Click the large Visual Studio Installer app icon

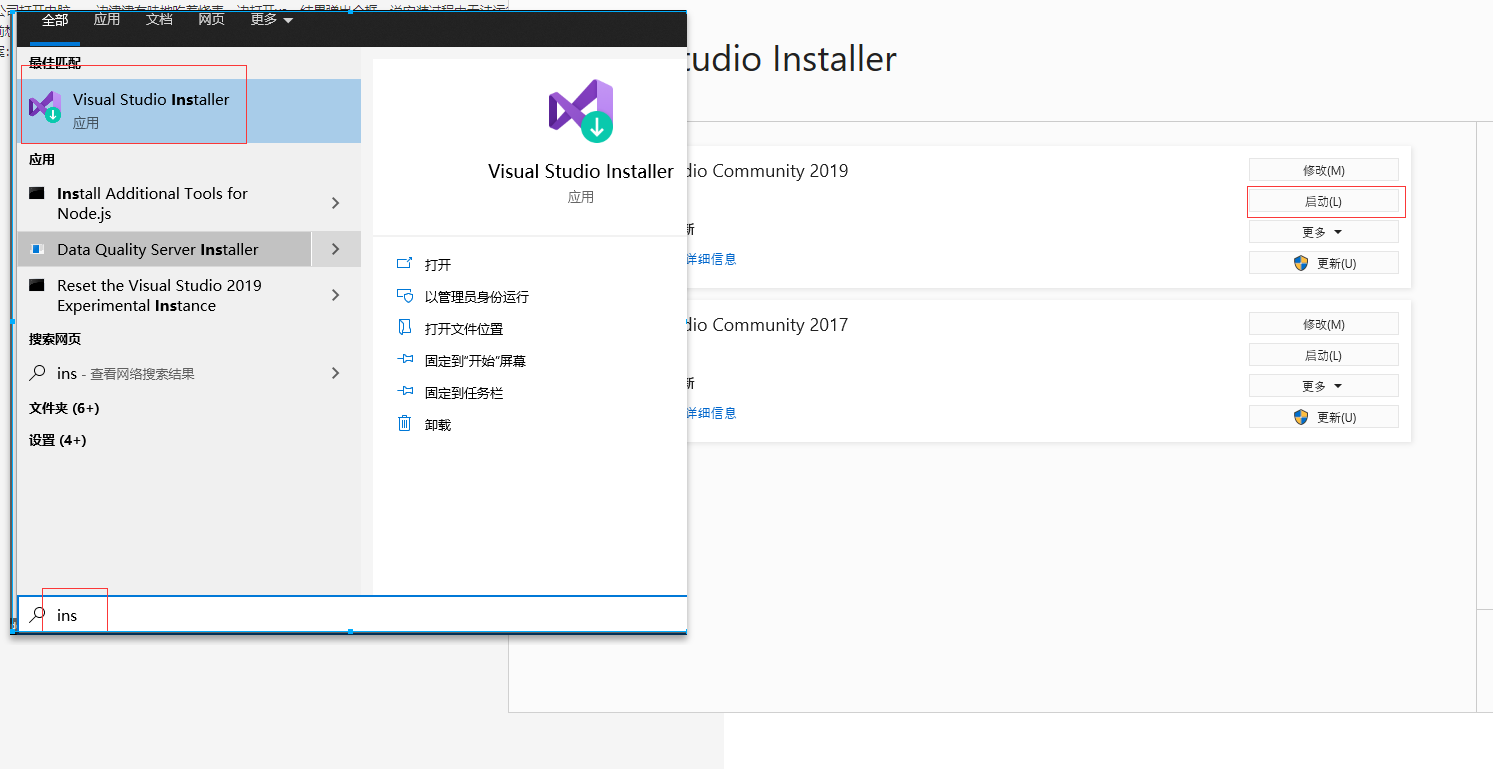pyautogui.click(x=580, y=110)
